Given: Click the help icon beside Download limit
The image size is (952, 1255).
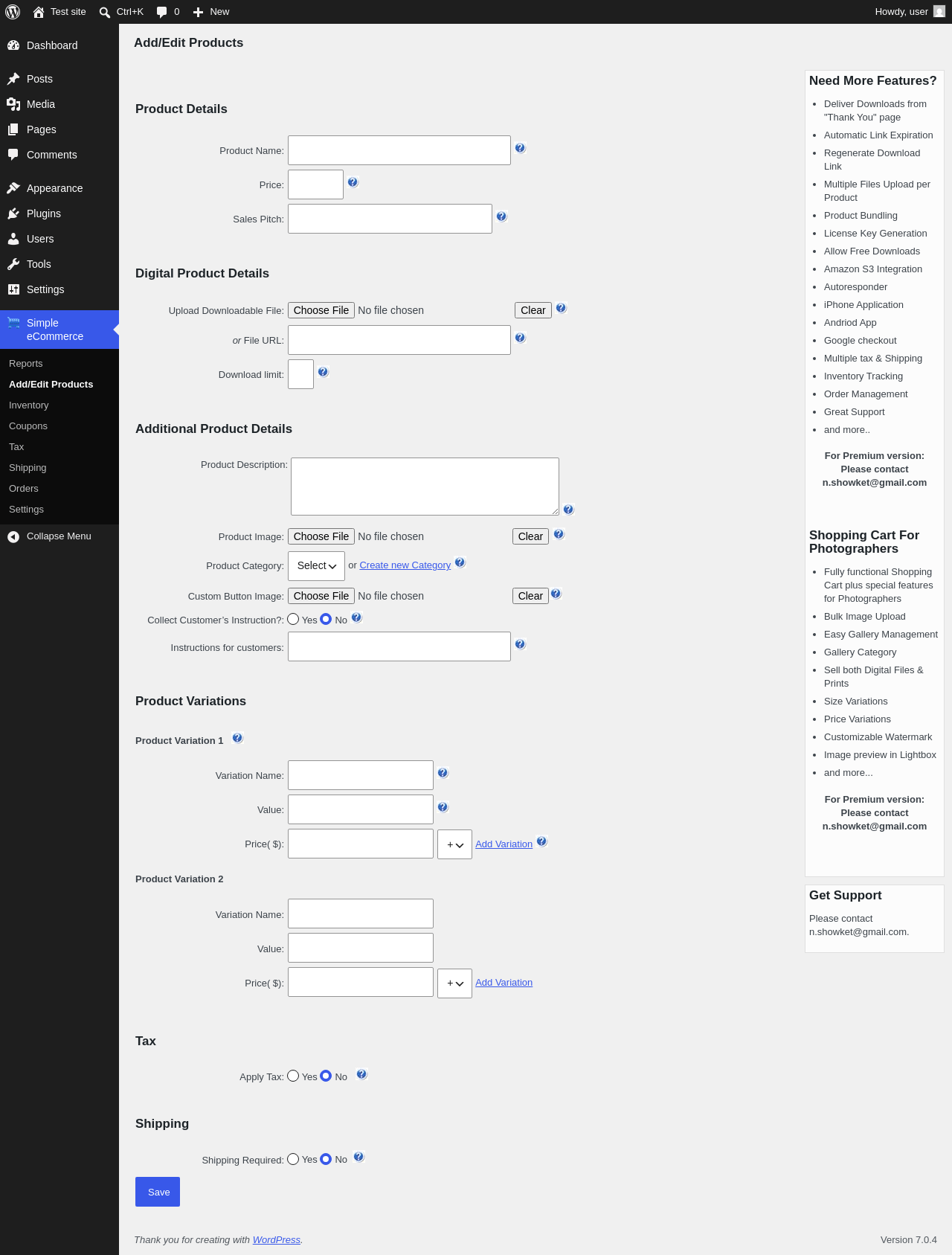Looking at the screenshot, I should pos(323,372).
